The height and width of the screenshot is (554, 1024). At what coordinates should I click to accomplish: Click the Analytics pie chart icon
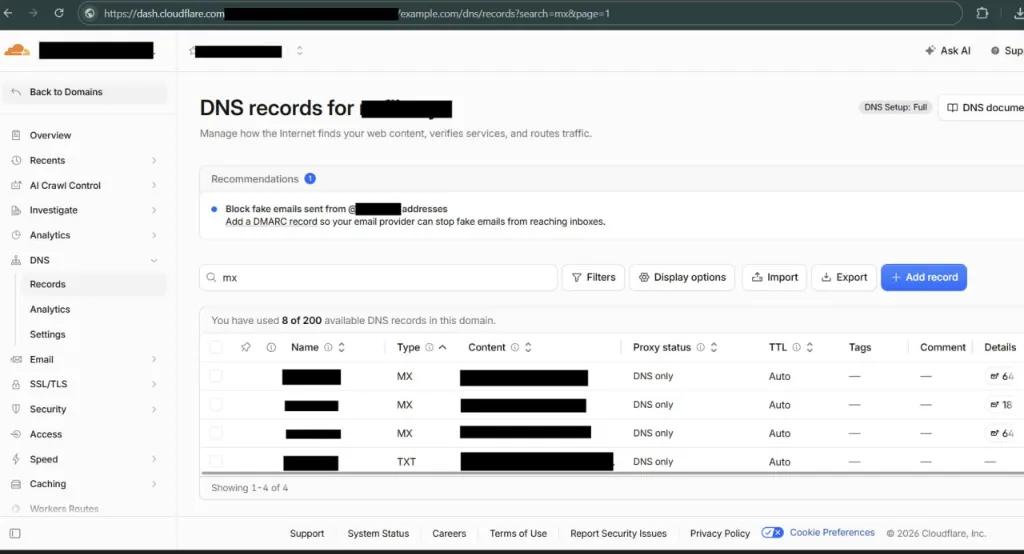[x=16, y=235]
